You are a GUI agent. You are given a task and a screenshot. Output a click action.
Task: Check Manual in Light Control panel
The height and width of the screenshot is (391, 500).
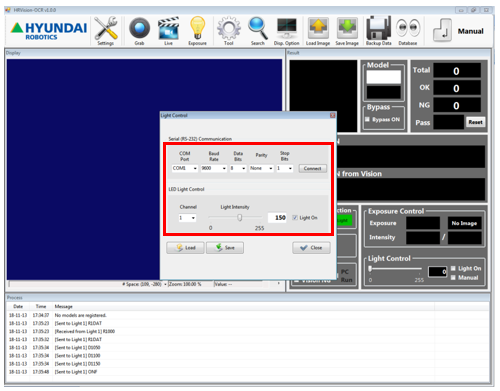click(x=453, y=277)
